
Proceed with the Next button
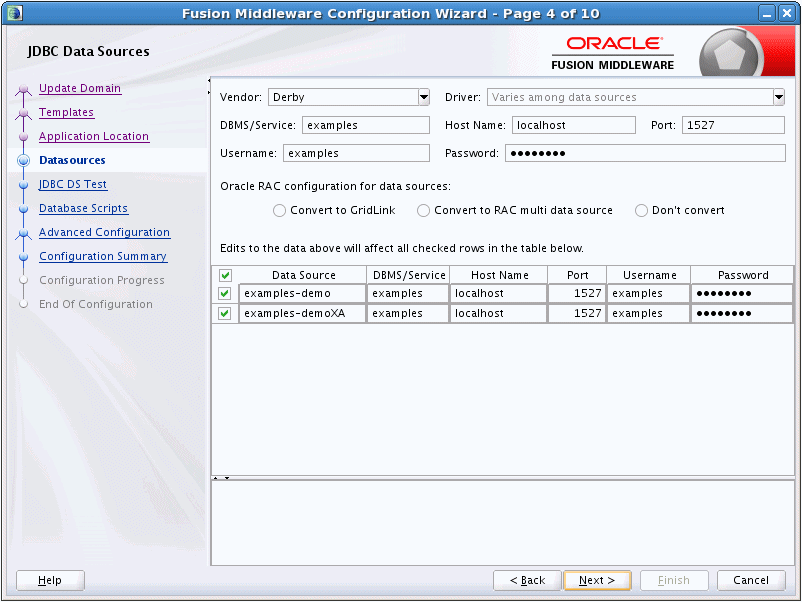[597, 581]
